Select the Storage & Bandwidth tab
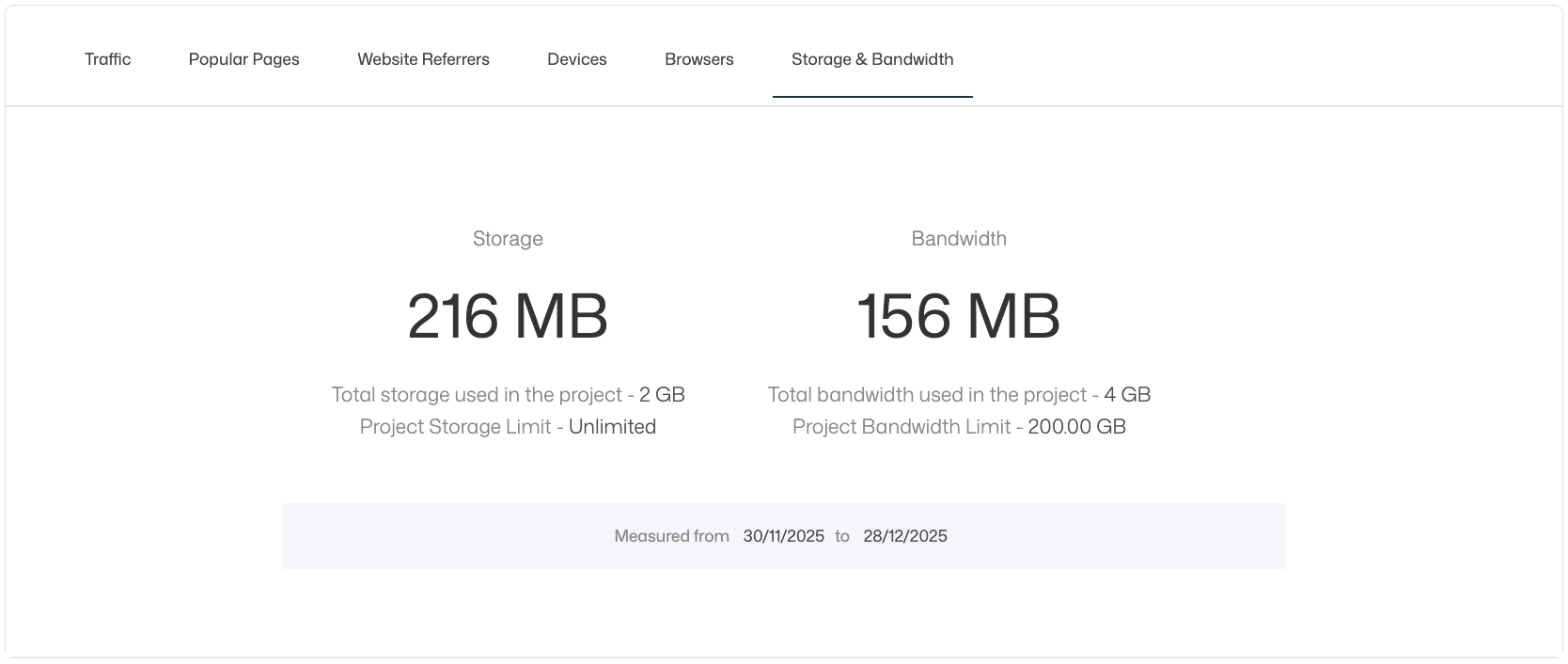1568x664 pixels. point(871,59)
